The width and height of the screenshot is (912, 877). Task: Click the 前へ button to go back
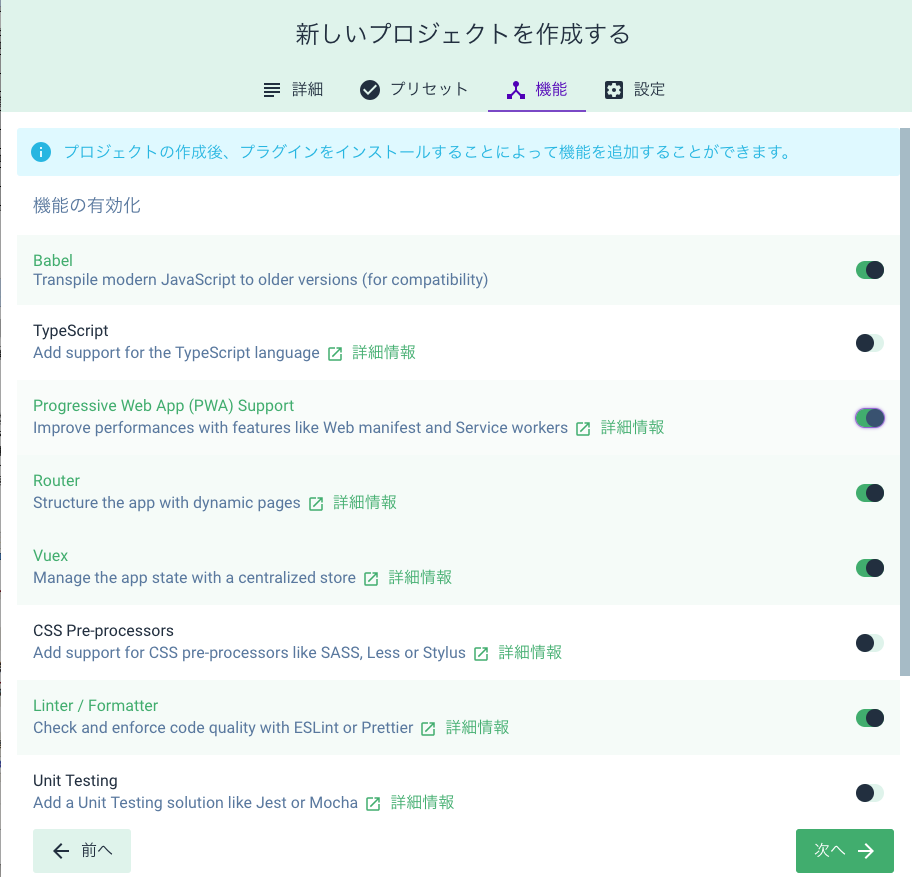(x=81, y=850)
